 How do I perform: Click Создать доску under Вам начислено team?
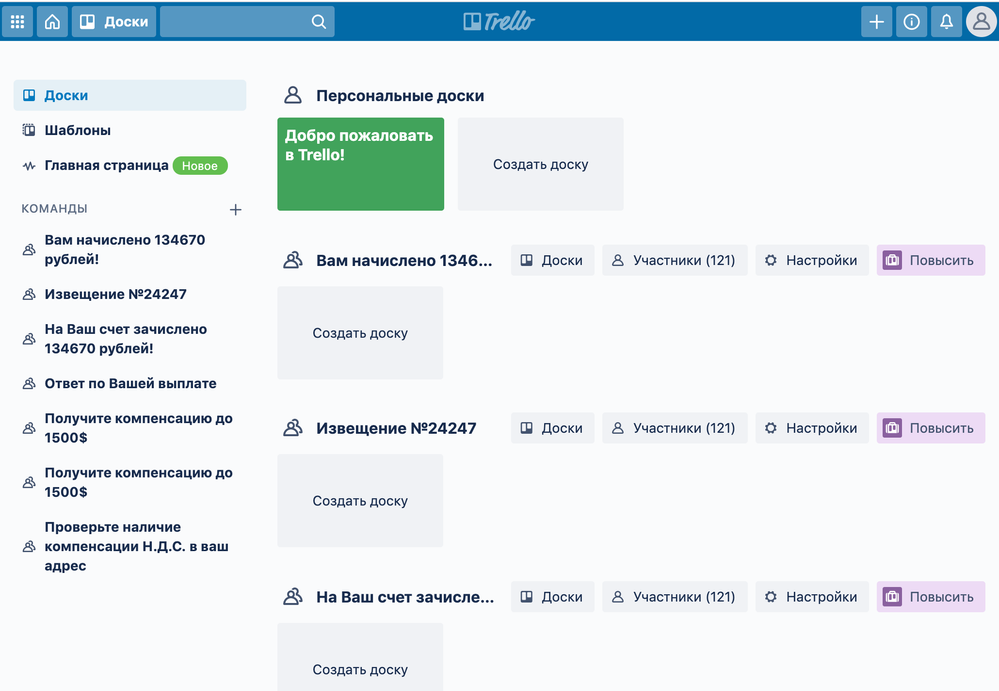point(360,333)
